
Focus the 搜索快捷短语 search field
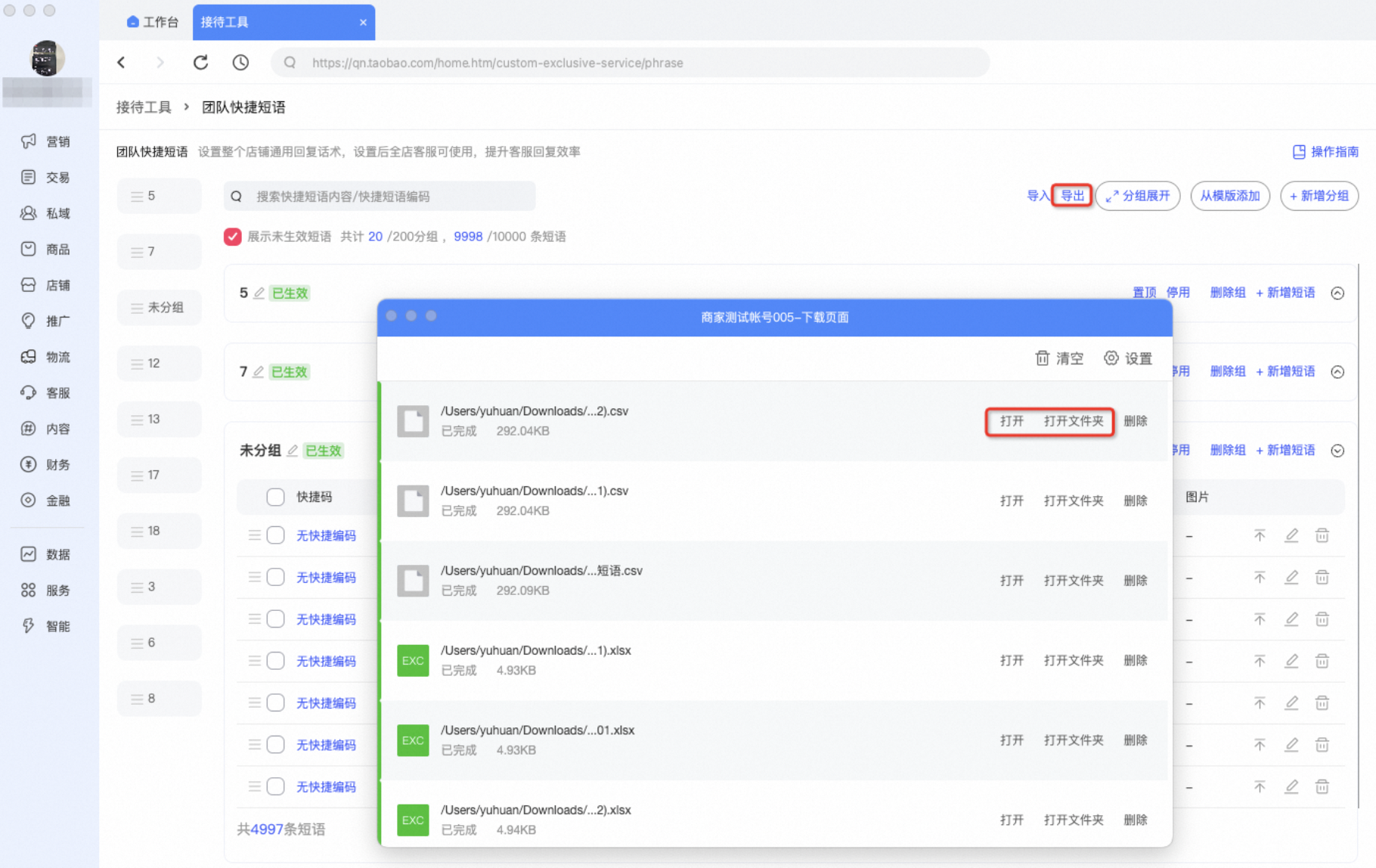pyautogui.click(x=380, y=197)
